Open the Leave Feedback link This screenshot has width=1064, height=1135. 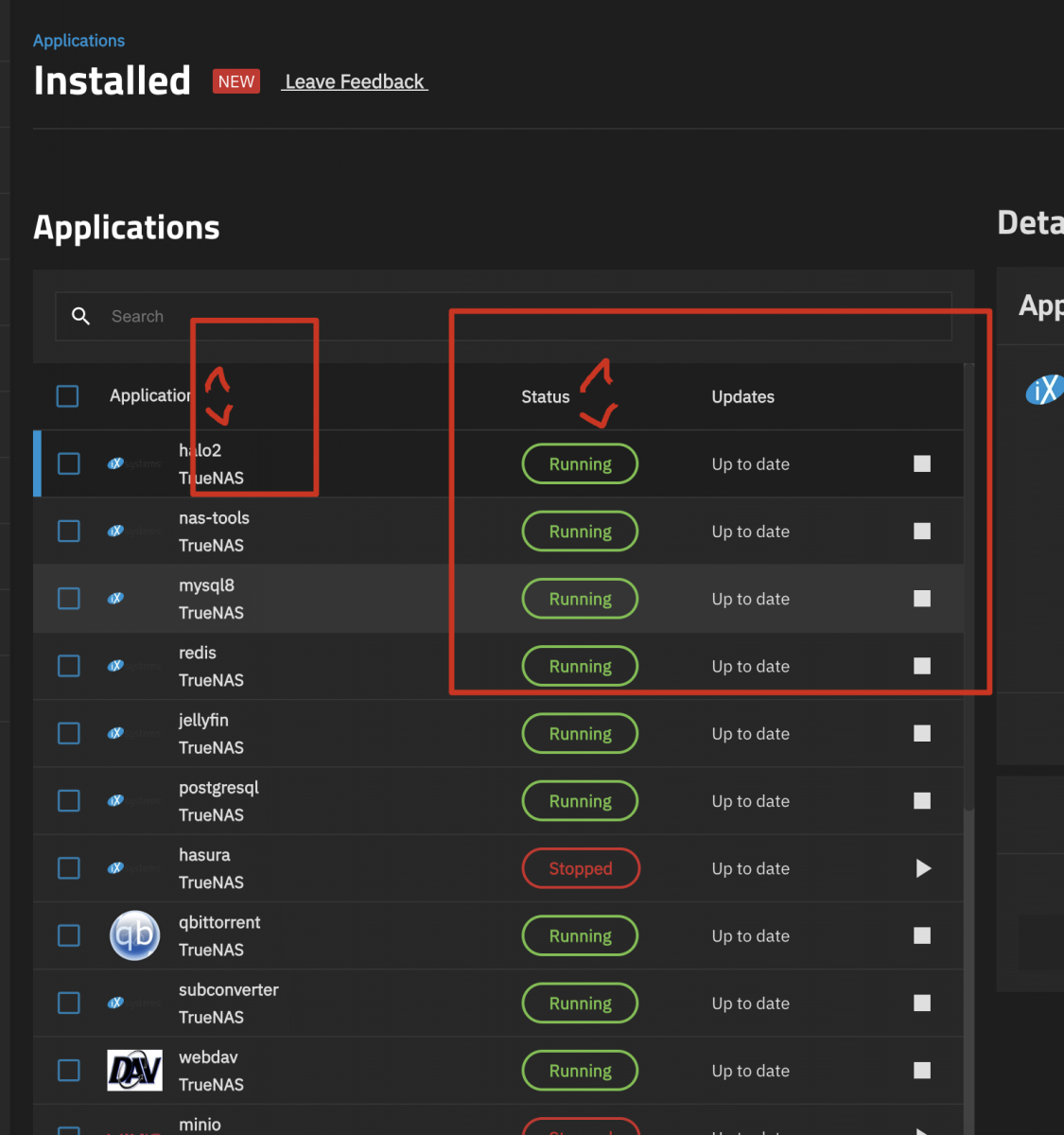pos(355,82)
